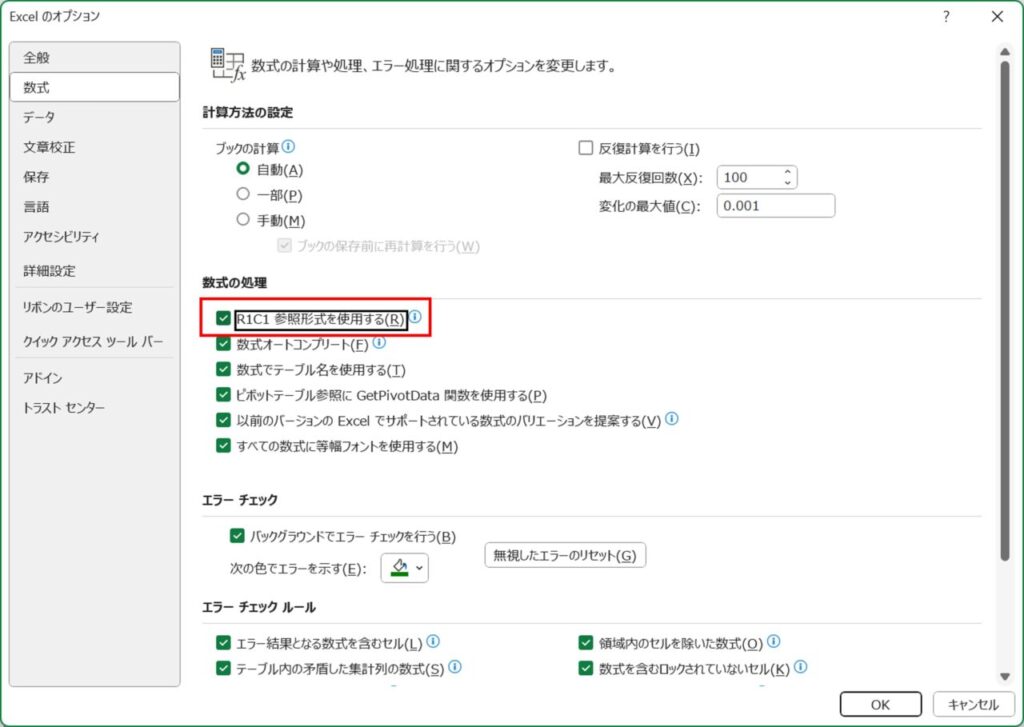Click info icon beside テーブル内の矛盾した集計列の数式
Viewport: 1024px width, 727px height.
coord(455,667)
